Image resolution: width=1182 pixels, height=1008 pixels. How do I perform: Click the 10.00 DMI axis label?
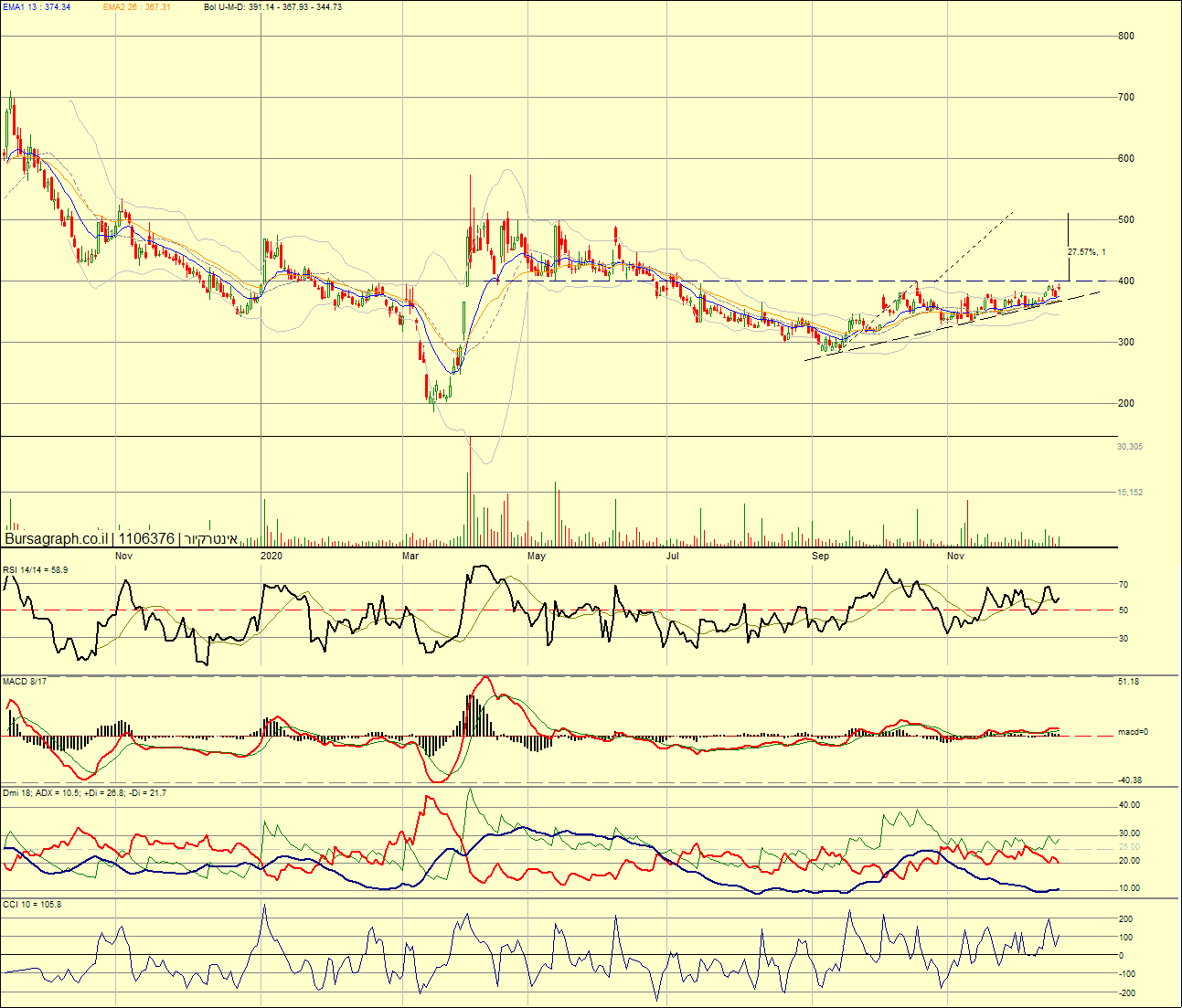(1130, 888)
